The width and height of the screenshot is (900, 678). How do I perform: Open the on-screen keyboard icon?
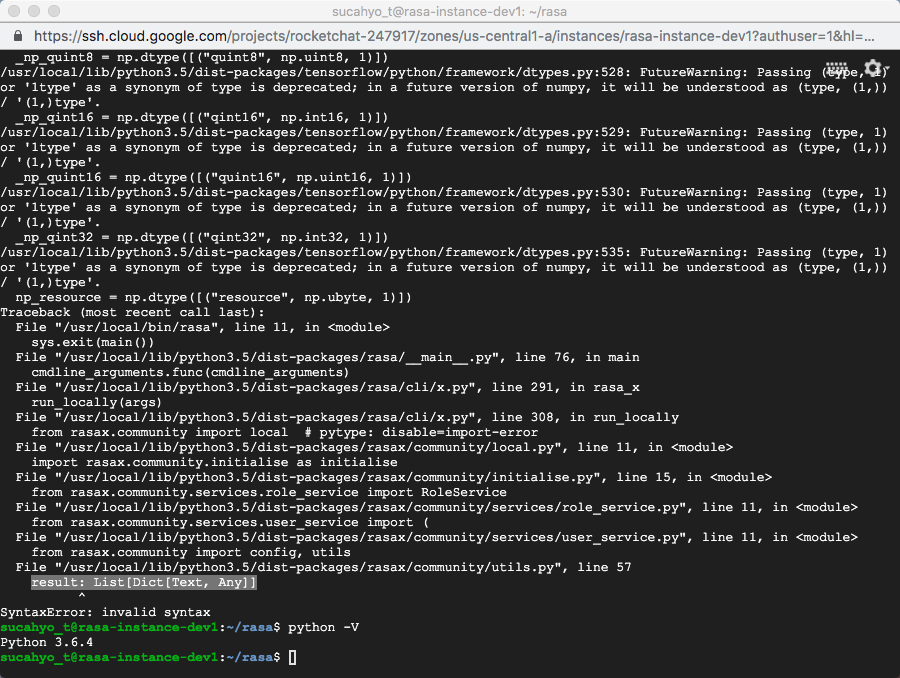(x=838, y=68)
